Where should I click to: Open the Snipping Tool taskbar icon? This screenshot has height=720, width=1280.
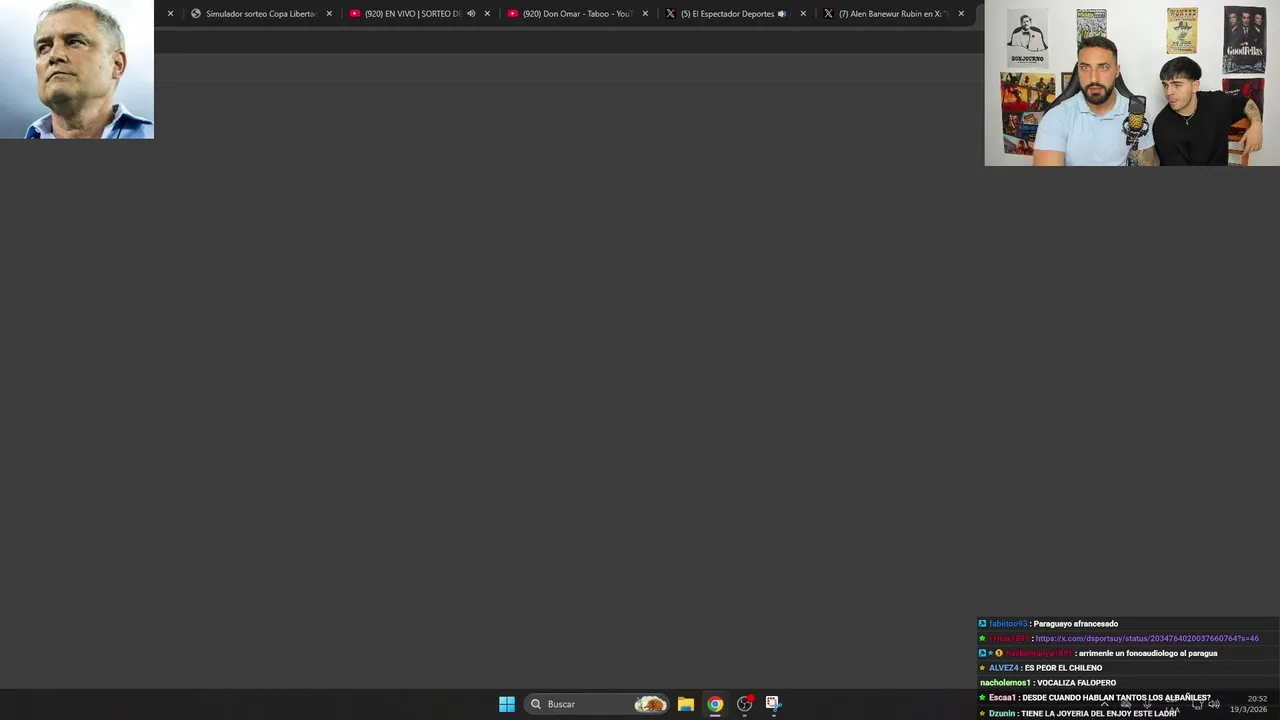click(773, 704)
